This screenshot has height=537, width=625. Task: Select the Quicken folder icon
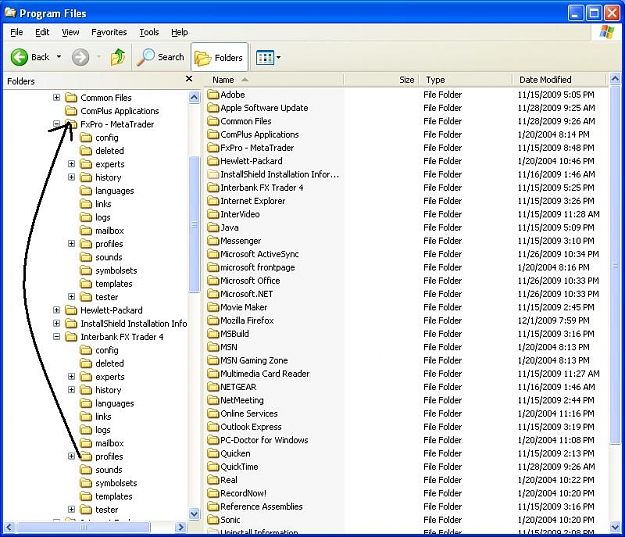click(213, 453)
